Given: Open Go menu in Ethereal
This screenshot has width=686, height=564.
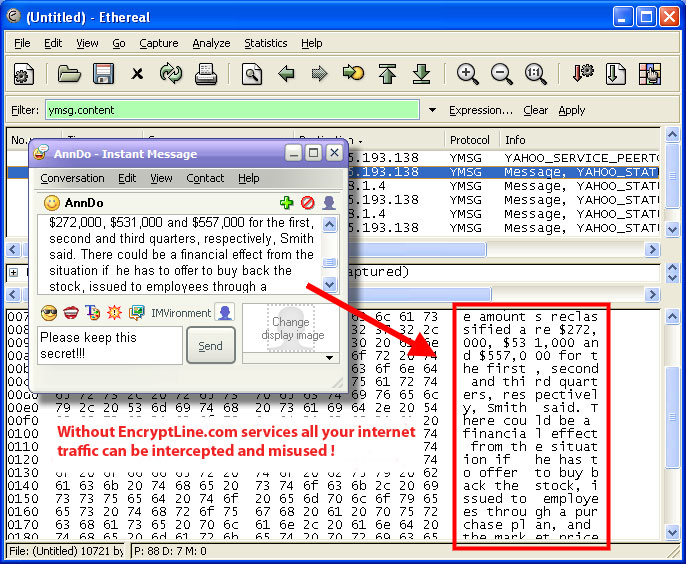Looking at the screenshot, I should pos(119,43).
